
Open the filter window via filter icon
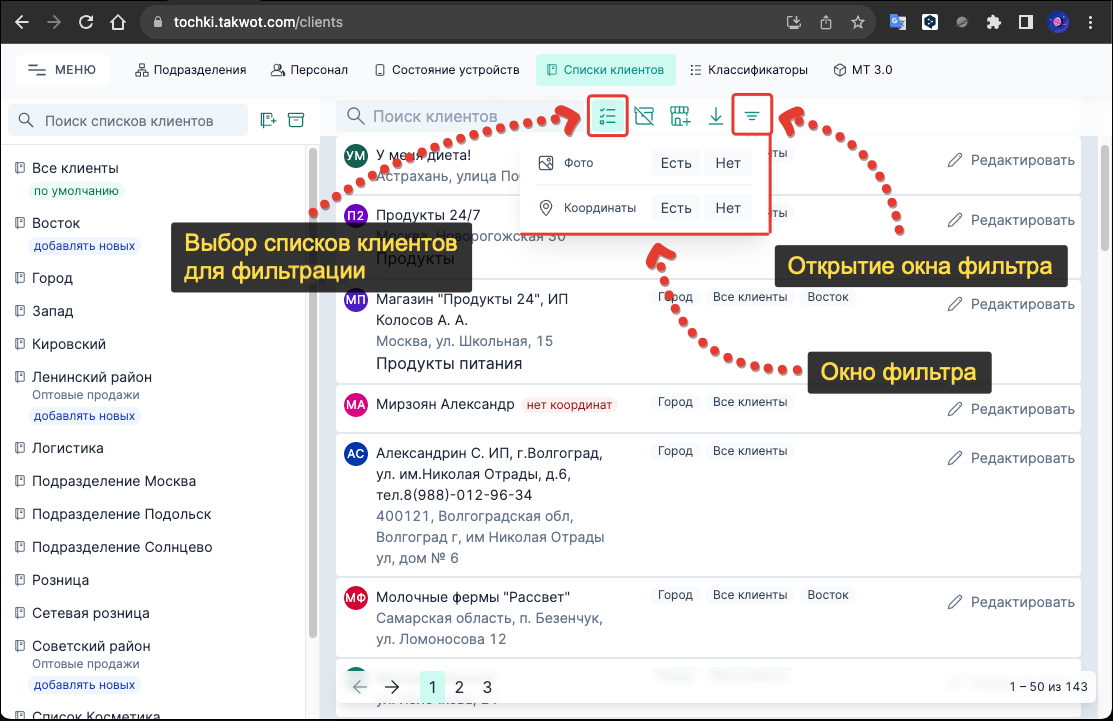tap(752, 115)
